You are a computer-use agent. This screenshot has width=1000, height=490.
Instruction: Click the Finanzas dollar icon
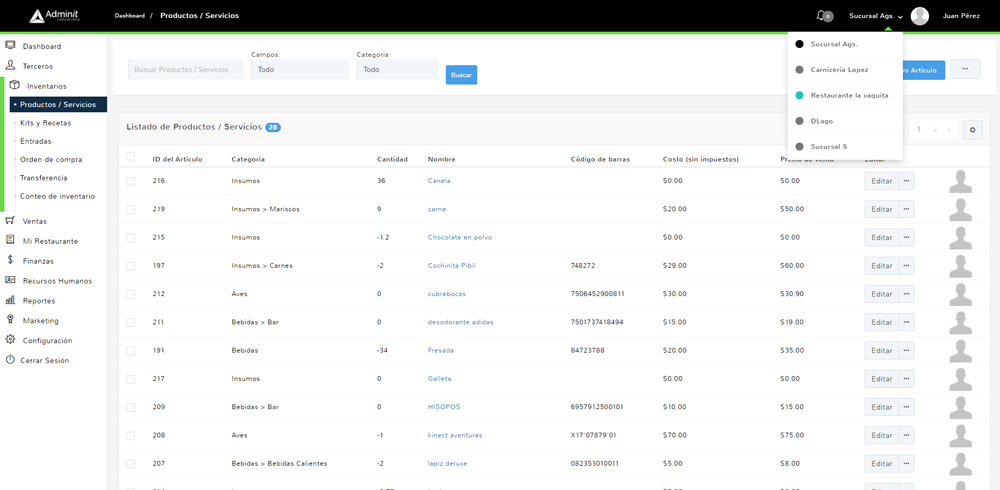click(10, 260)
